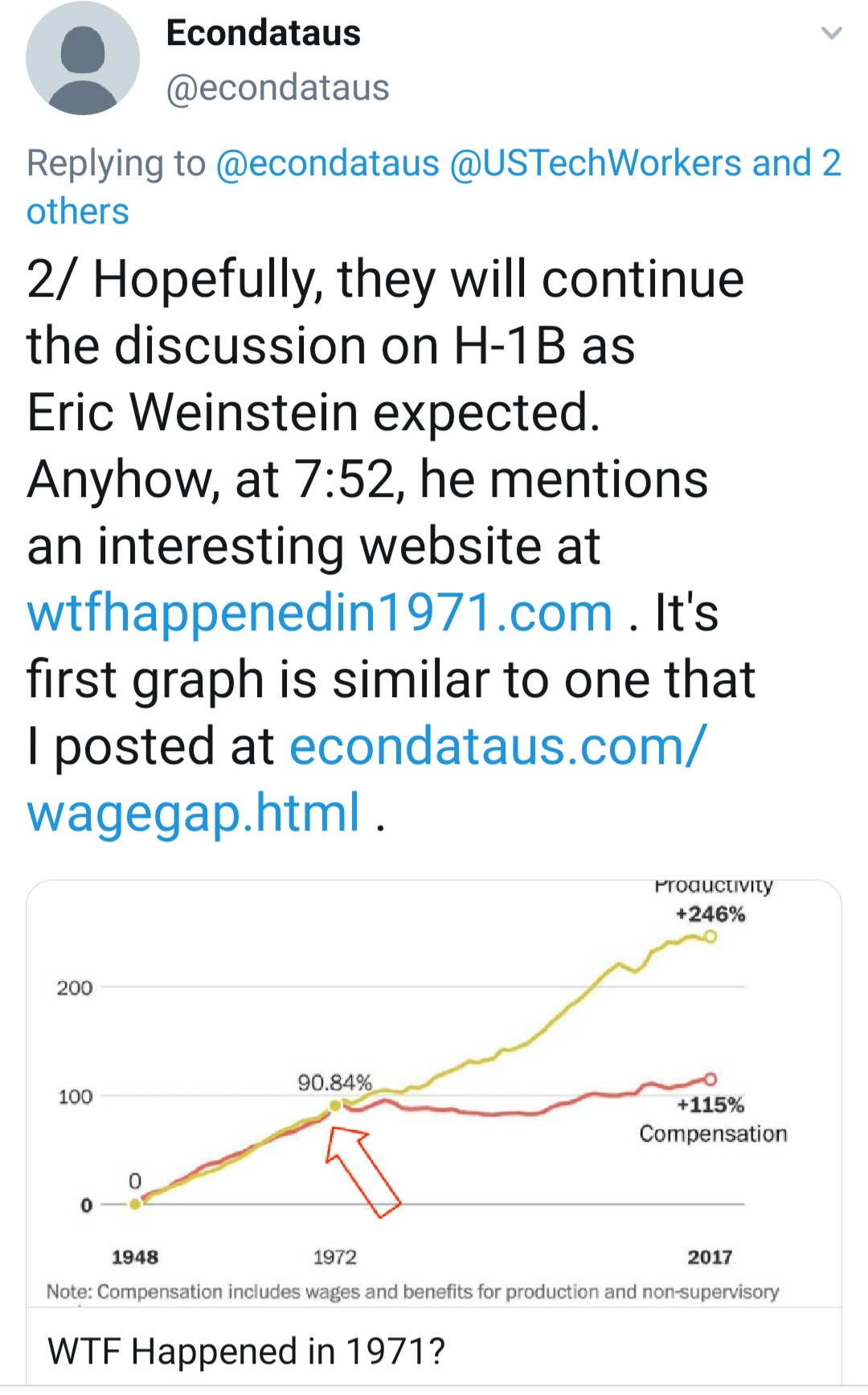
Task: Click the 2017 x-axis label
Action: coord(710,1257)
